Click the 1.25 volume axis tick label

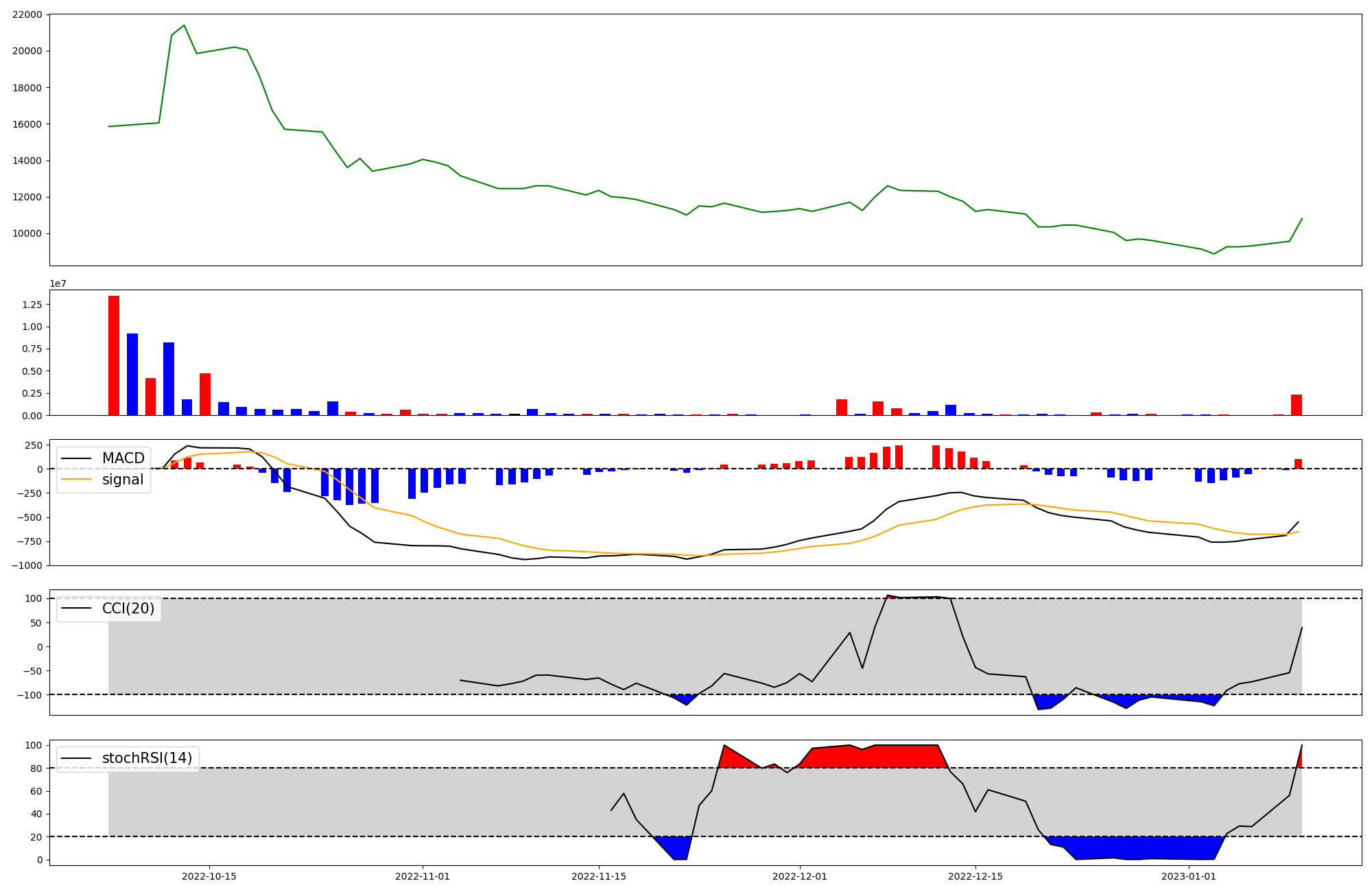(x=32, y=305)
